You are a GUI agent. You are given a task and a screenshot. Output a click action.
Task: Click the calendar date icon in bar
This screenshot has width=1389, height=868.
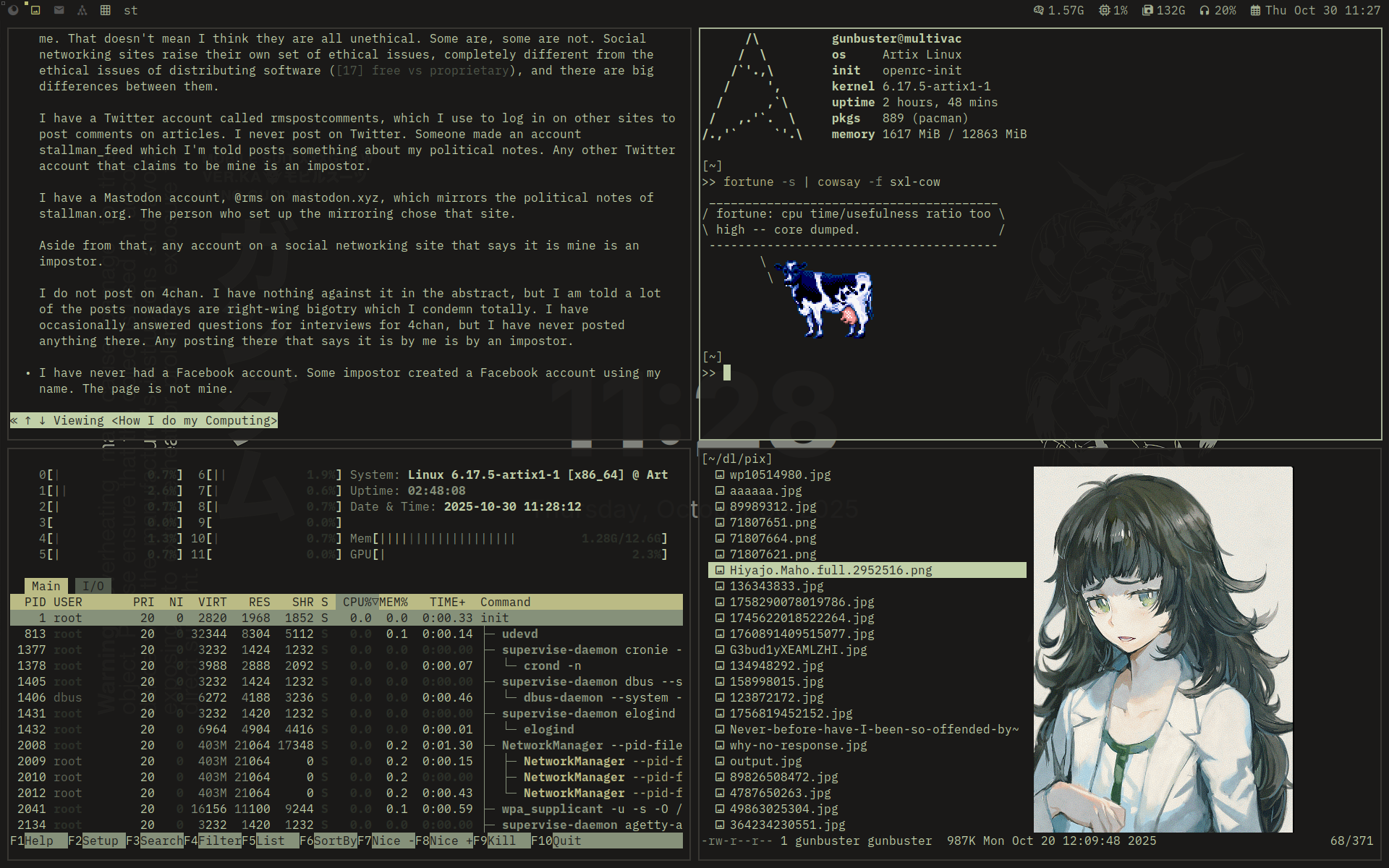(1255, 10)
